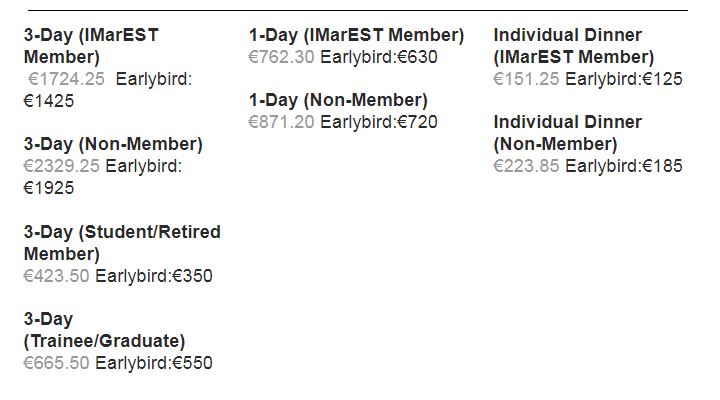
Task: Click the Individual Dinner (IMarEST Member) heading
Action: pyautogui.click(x=574, y=46)
